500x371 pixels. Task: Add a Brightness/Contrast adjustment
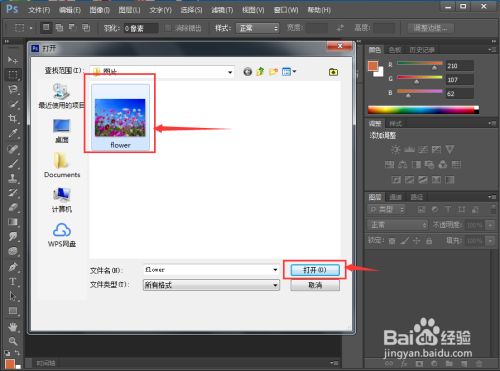396,149
